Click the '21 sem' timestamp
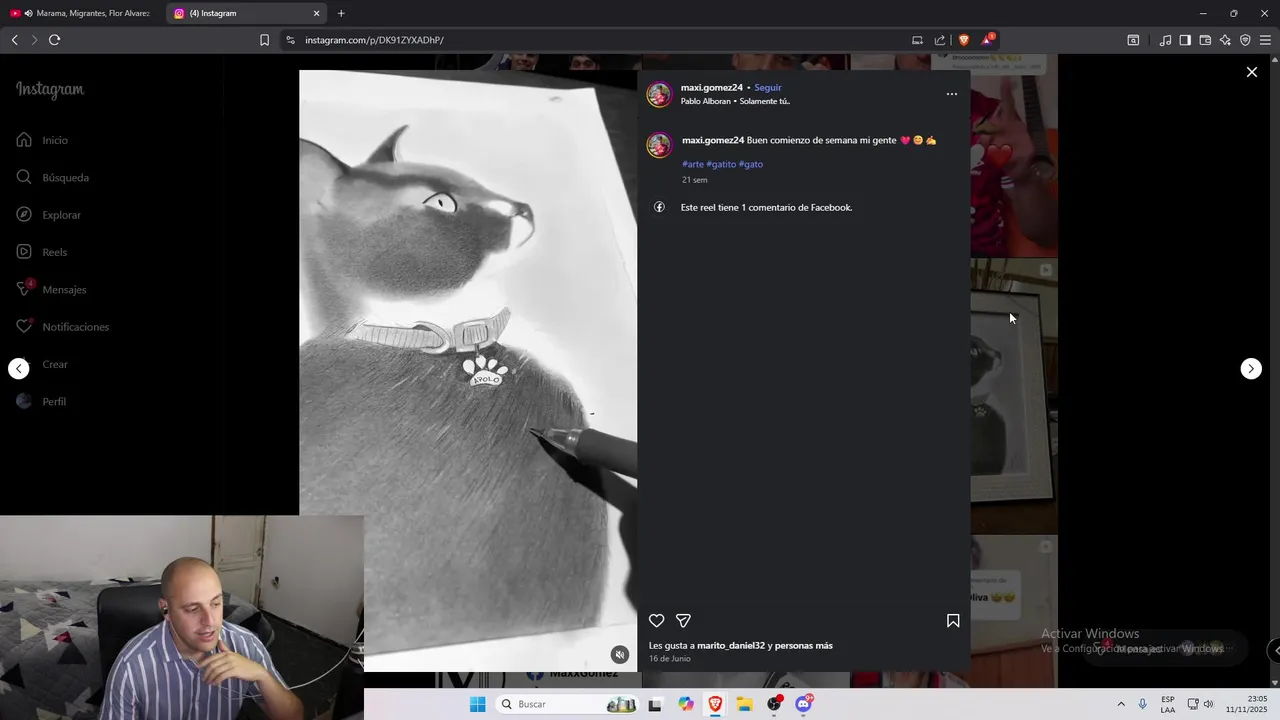Image resolution: width=1280 pixels, height=720 pixels. click(695, 180)
